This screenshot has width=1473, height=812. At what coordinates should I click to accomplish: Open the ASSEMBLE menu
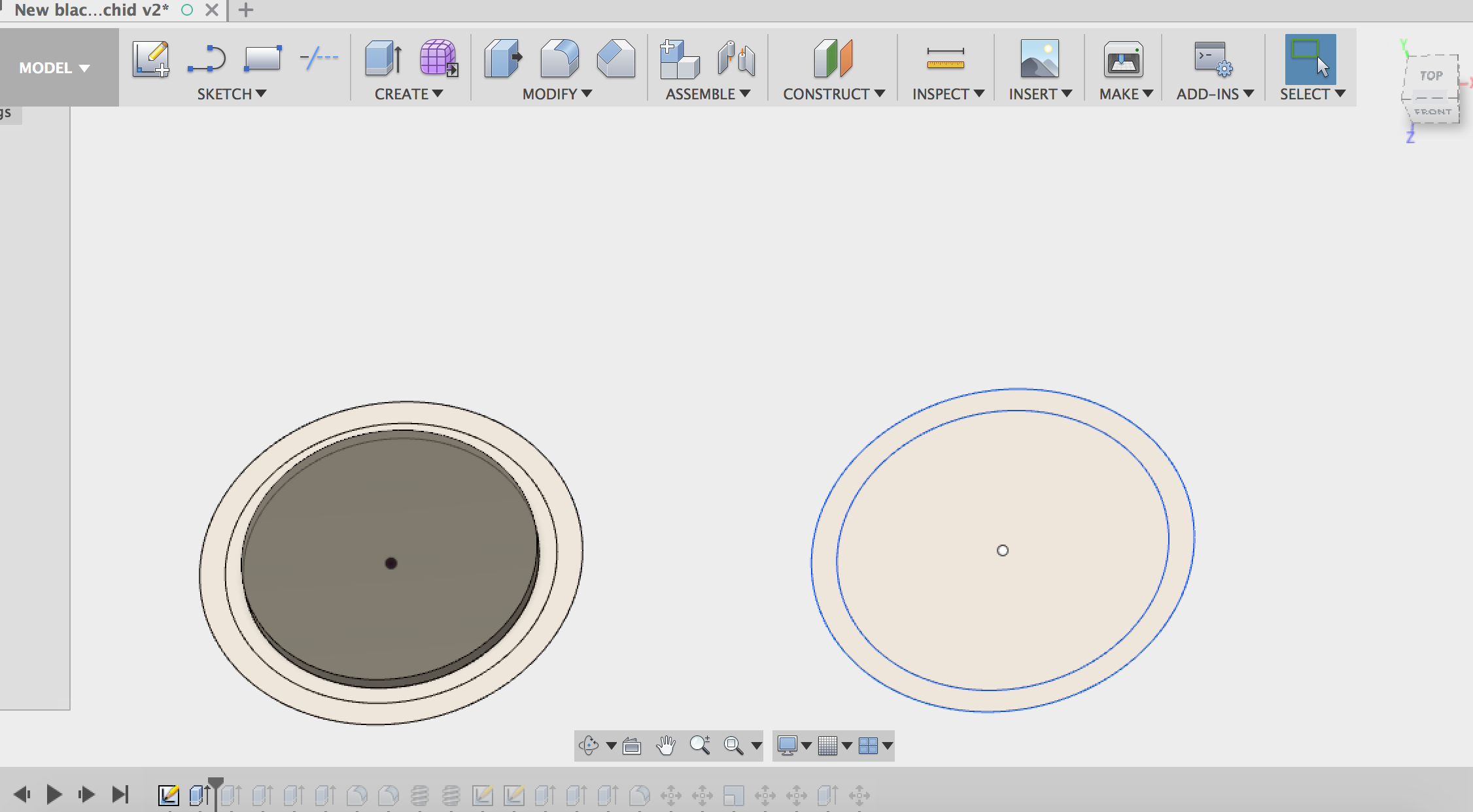(x=708, y=94)
